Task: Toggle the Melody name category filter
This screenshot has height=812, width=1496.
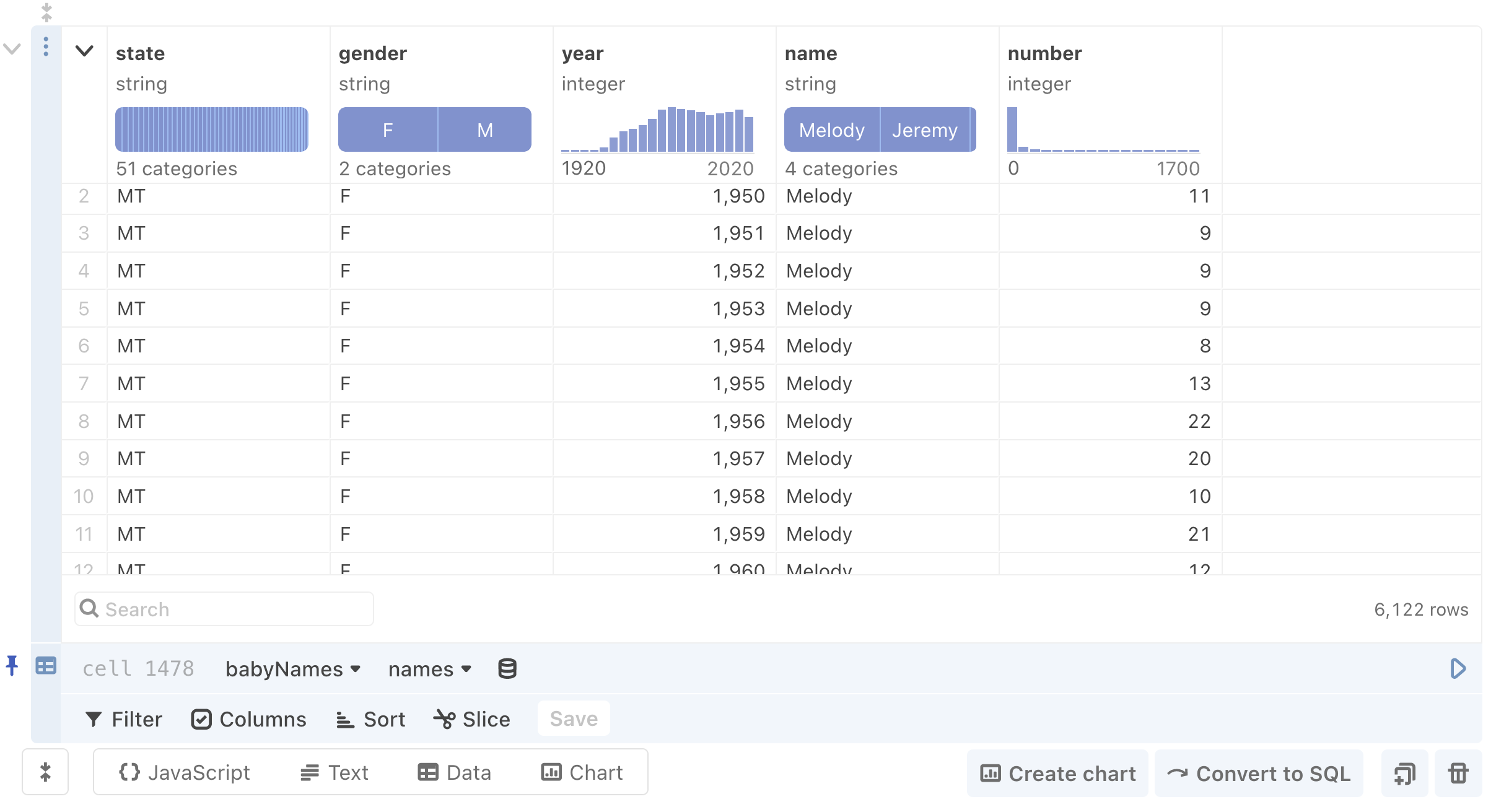Action: coord(831,129)
